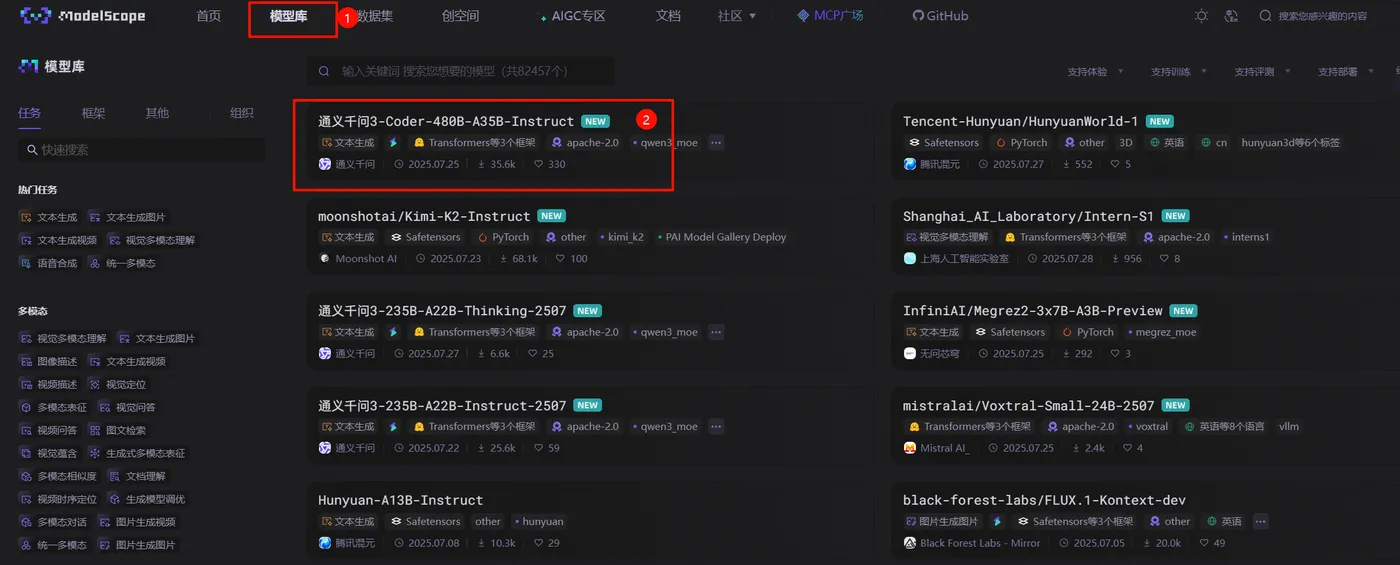Click the 快速搜索 sidebar input
The width and height of the screenshot is (1400, 565).
142,150
